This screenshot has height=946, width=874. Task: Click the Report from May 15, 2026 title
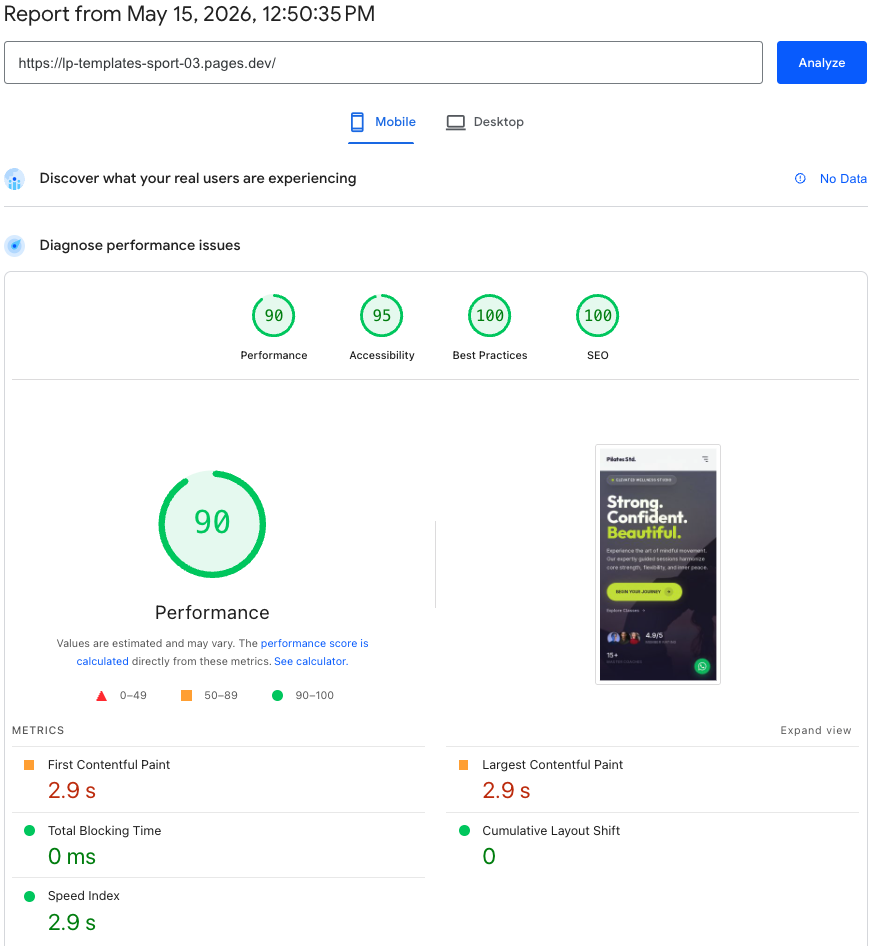(x=189, y=14)
